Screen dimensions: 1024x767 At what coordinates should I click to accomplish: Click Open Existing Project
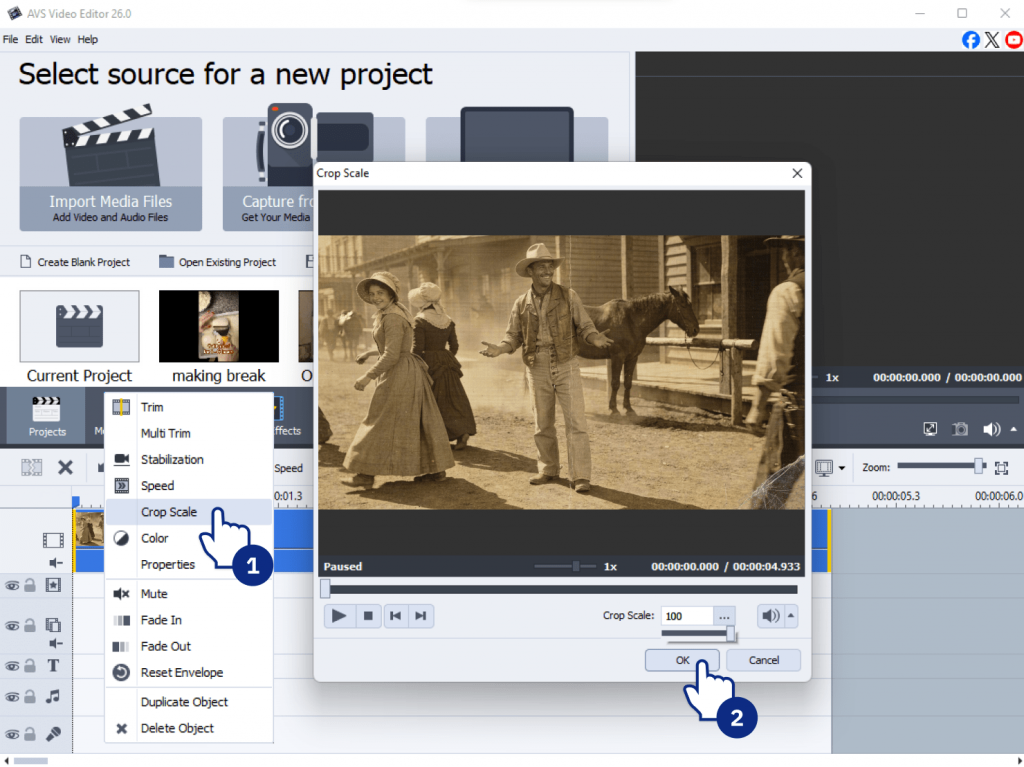click(226, 262)
